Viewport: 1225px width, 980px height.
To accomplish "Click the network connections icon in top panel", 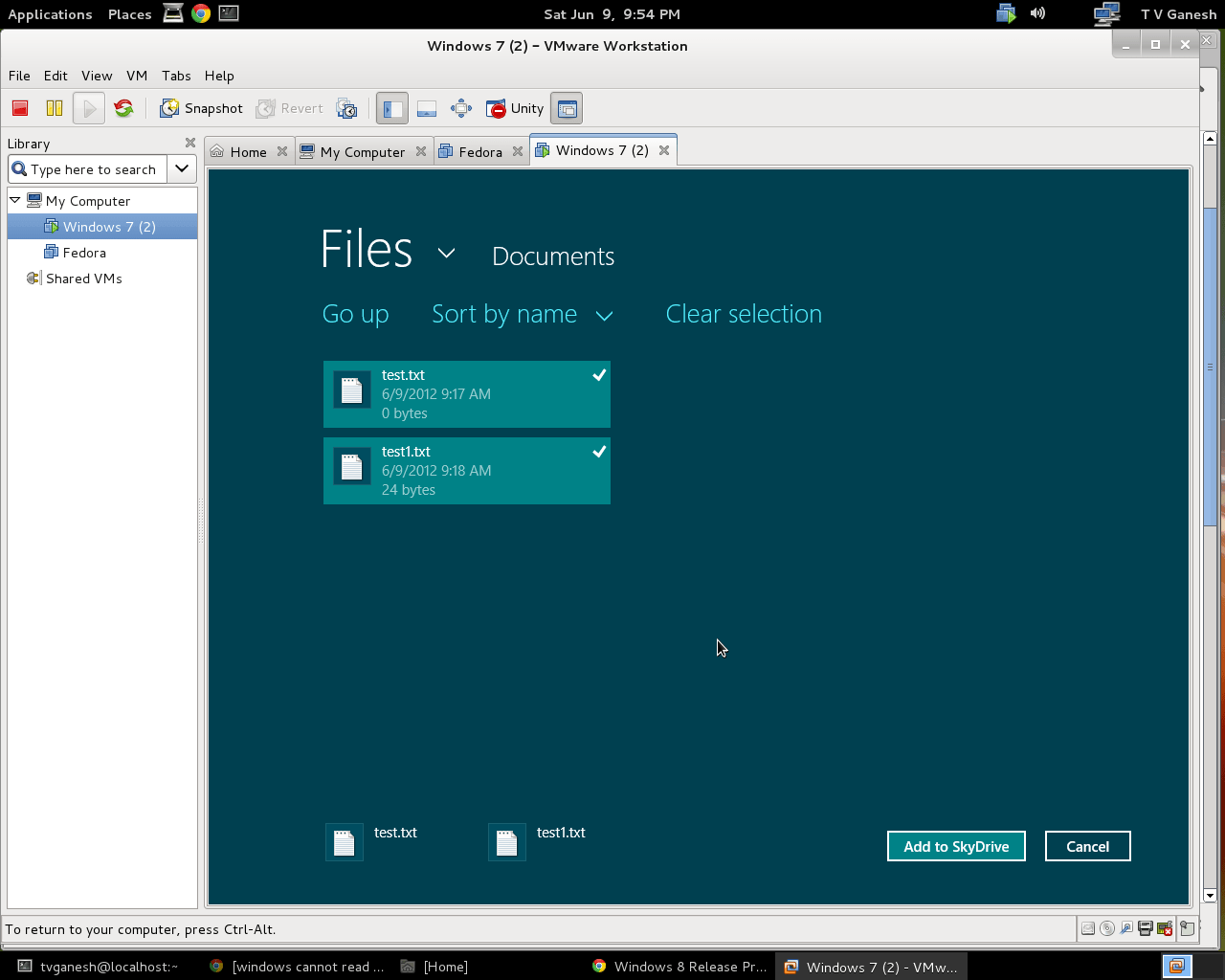I will 1107,13.
